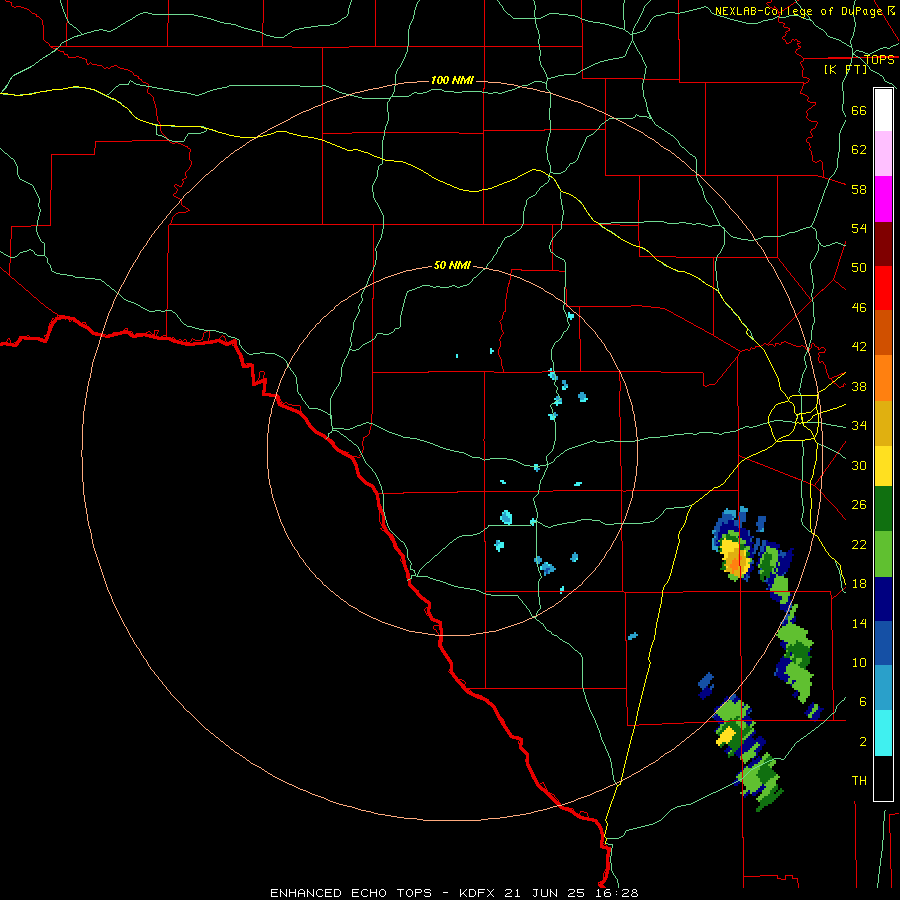Click the "50 NMI" range ring label
900x900 pixels.
[452, 265]
